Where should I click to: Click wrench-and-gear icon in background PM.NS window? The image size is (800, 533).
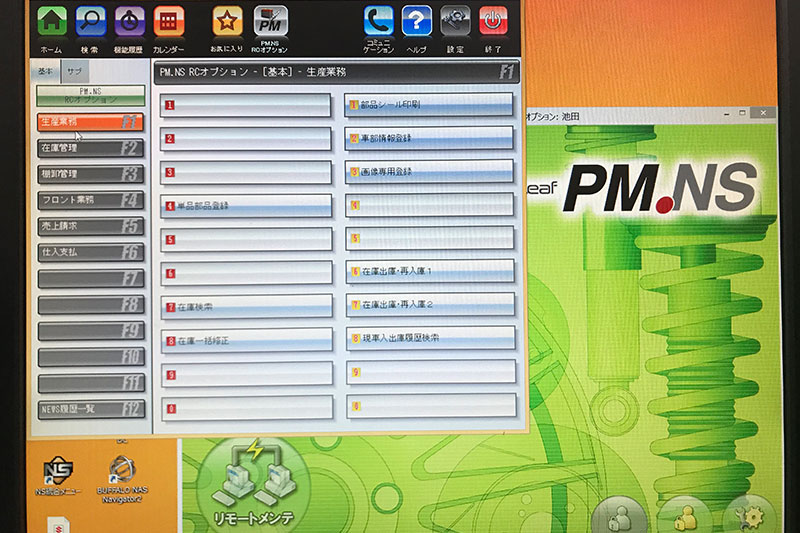pos(749,516)
